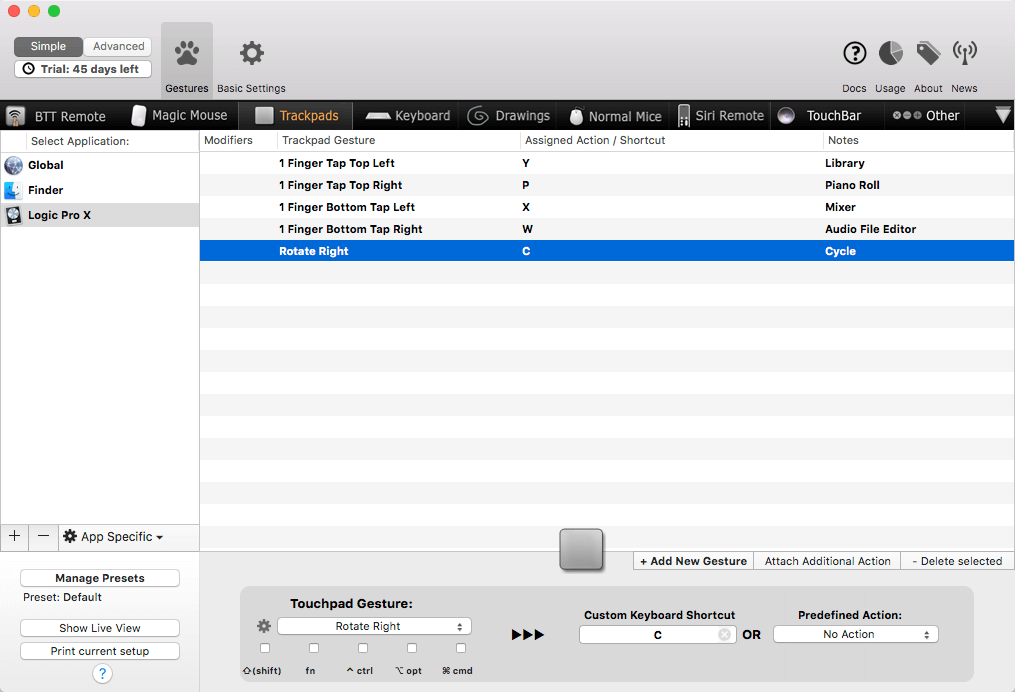The width and height of the screenshot is (1015, 692).
Task: Click Add New Gesture button
Action: pyautogui.click(x=693, y=561)
